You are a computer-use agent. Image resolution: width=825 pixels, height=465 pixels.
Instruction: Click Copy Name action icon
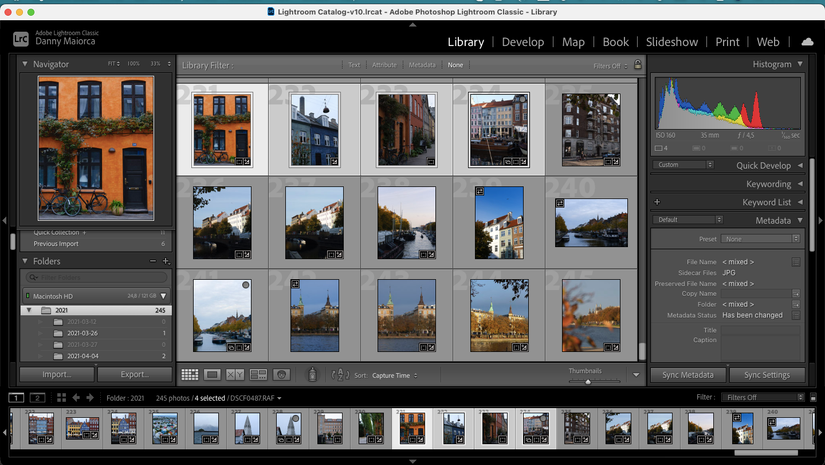click(x=796, y=294)
